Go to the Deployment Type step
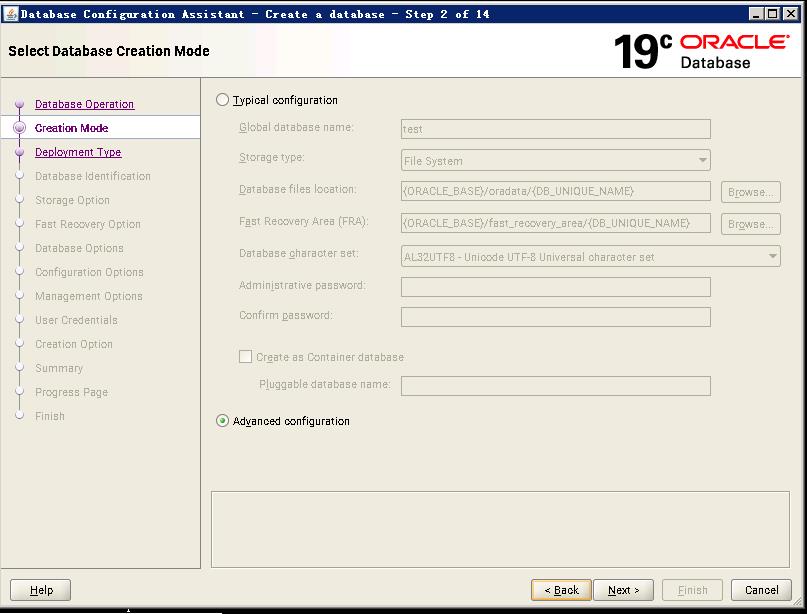The height and width of the screenshot is (614, 807). [78, 152]
